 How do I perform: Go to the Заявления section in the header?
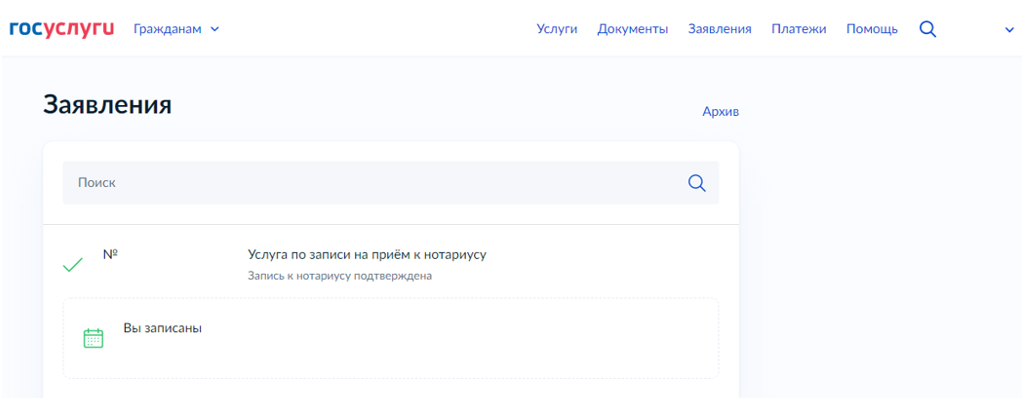point(719,29)
